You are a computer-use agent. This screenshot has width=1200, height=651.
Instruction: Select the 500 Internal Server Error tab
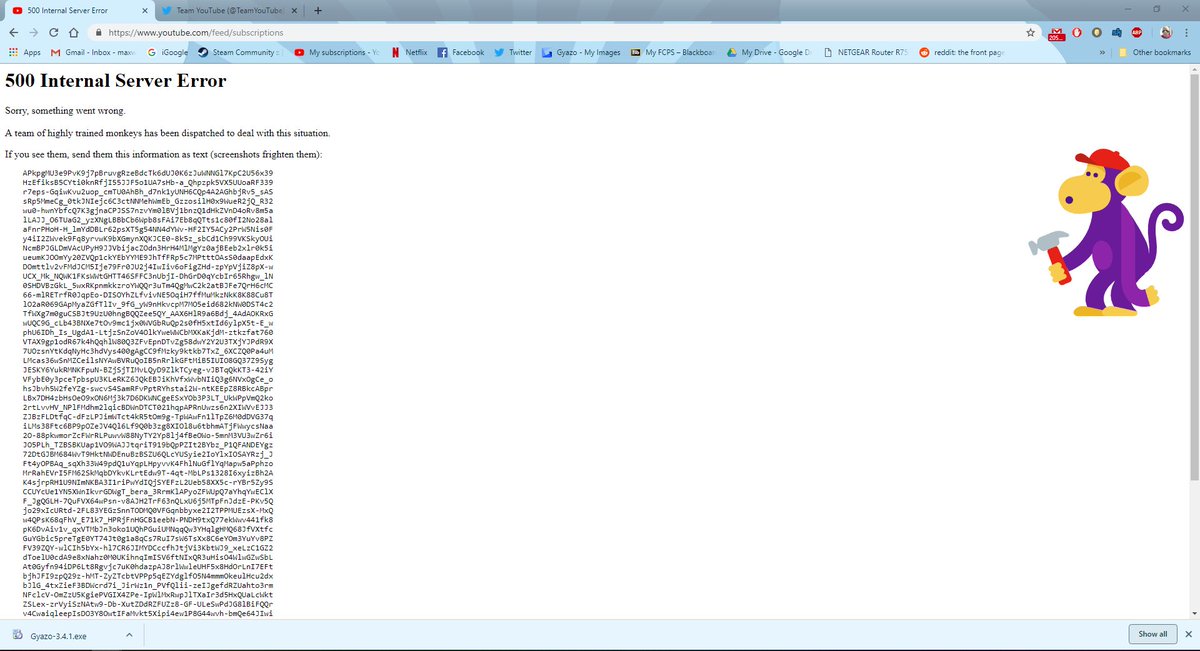78,10
